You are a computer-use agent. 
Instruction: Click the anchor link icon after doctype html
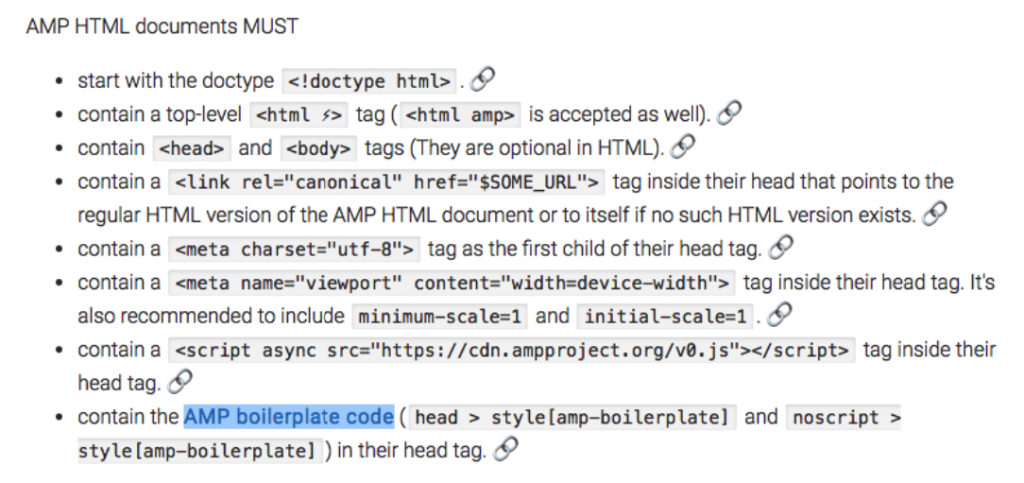482,80
